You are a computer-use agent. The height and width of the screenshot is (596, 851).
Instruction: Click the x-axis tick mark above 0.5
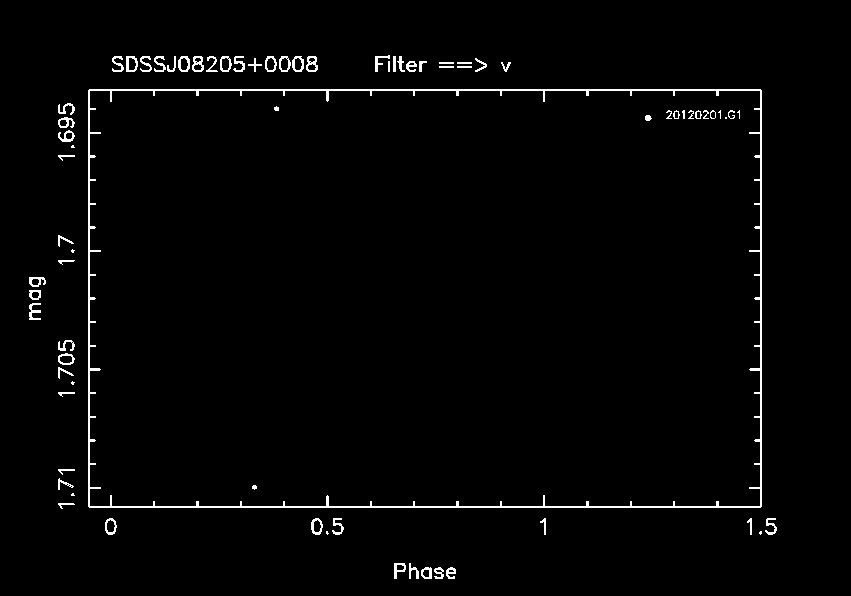(x=327, y=501)
